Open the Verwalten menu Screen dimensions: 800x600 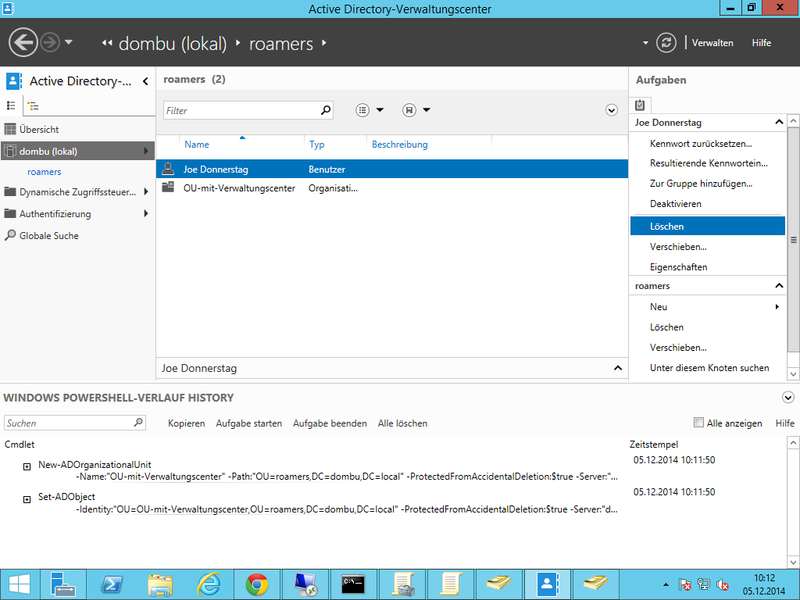click(712, 43)
